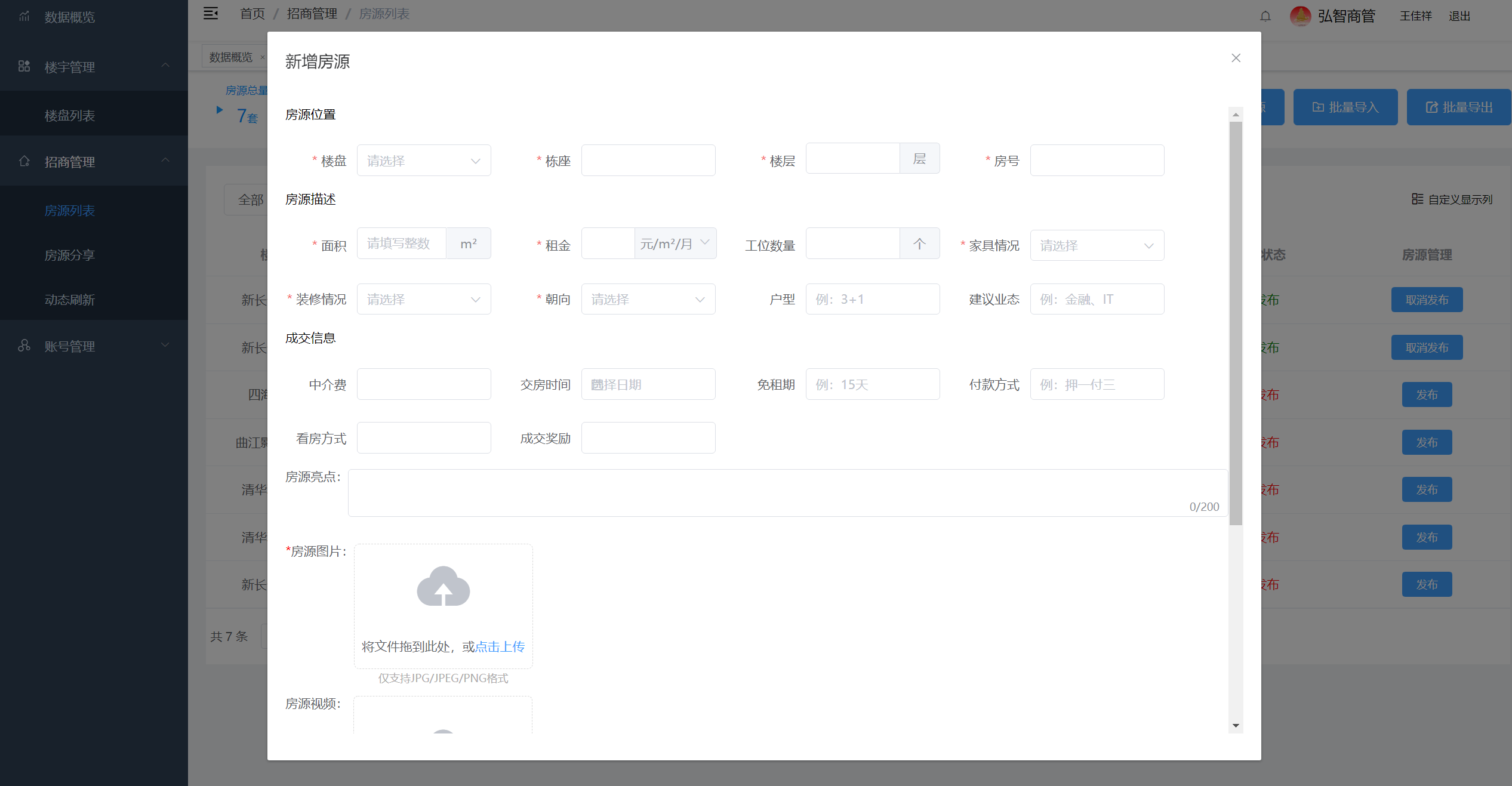The width and height of the screenshot is (1512, 786).
Task: Click the 数据概览 chart icon
Action: click(x=24, y=16)
